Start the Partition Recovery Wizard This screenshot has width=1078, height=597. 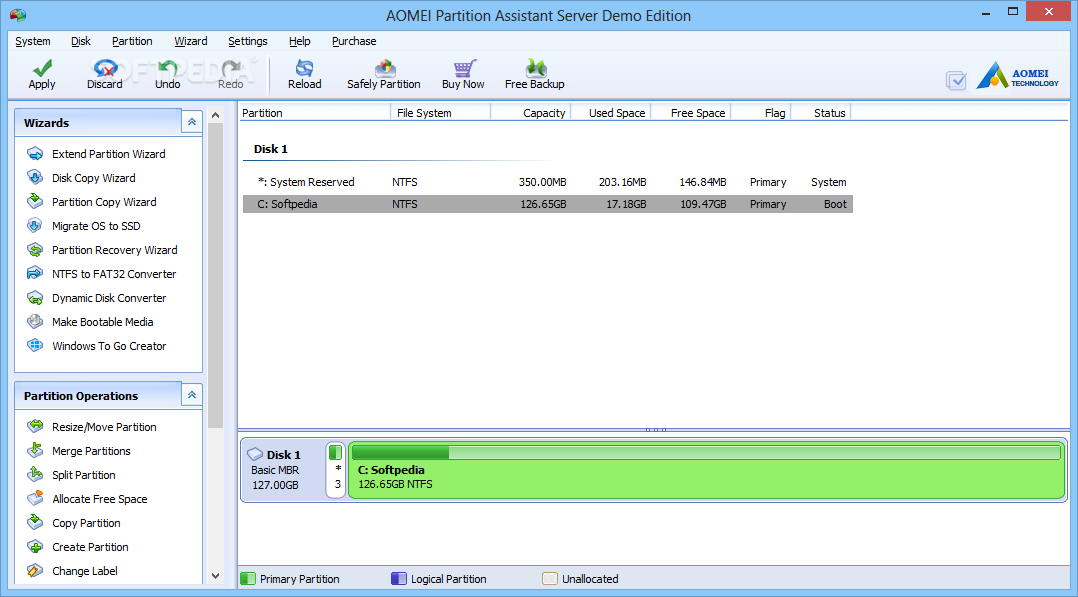(x=114, y=250)
